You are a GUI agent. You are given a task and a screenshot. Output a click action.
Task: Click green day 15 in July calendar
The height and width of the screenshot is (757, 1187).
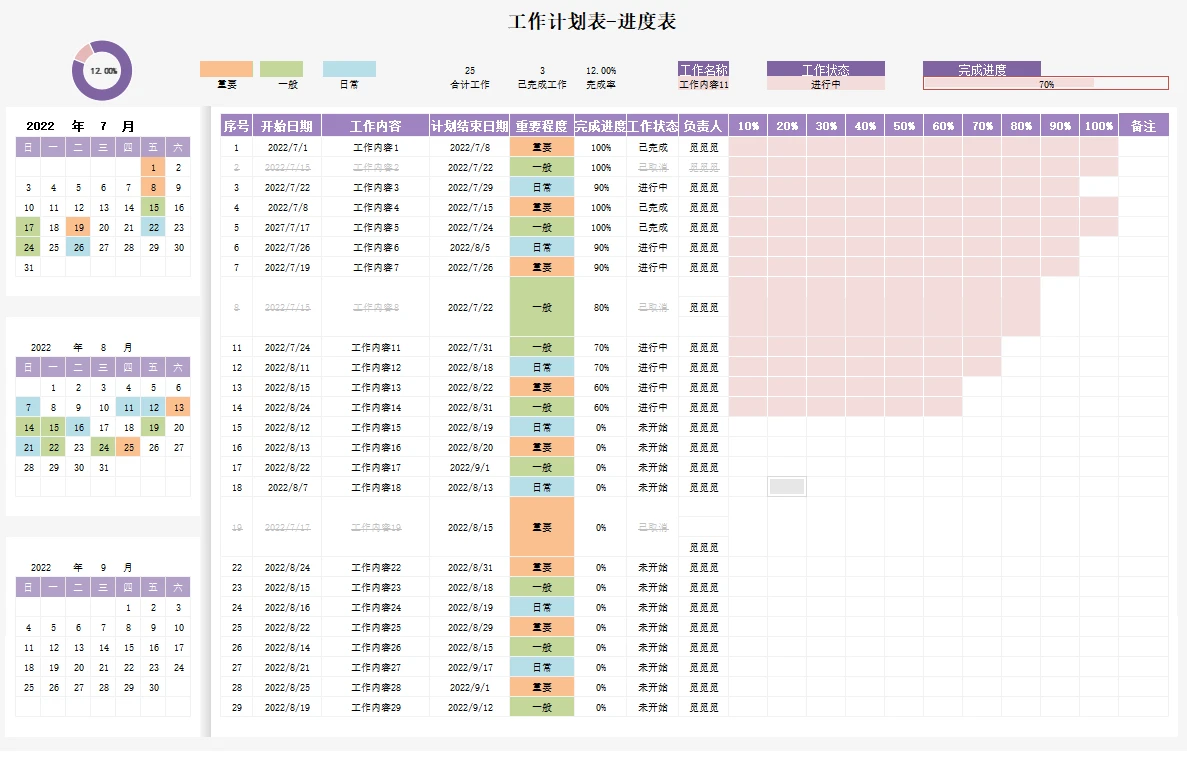coord(154,207)
